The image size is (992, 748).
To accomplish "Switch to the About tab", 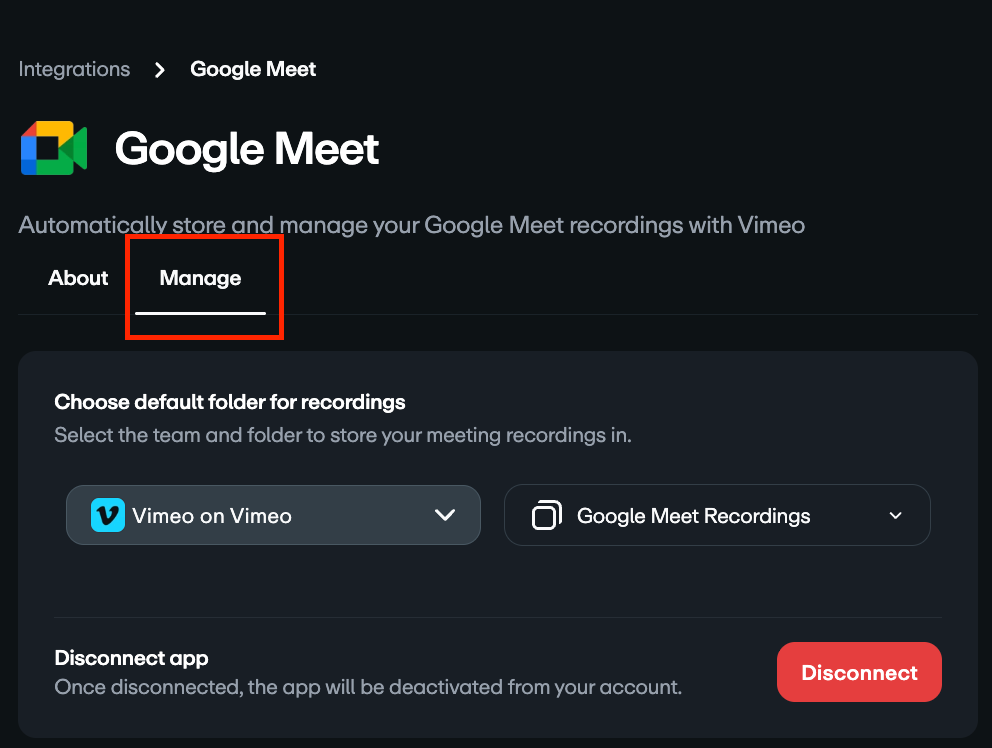I will pos(78,278).
